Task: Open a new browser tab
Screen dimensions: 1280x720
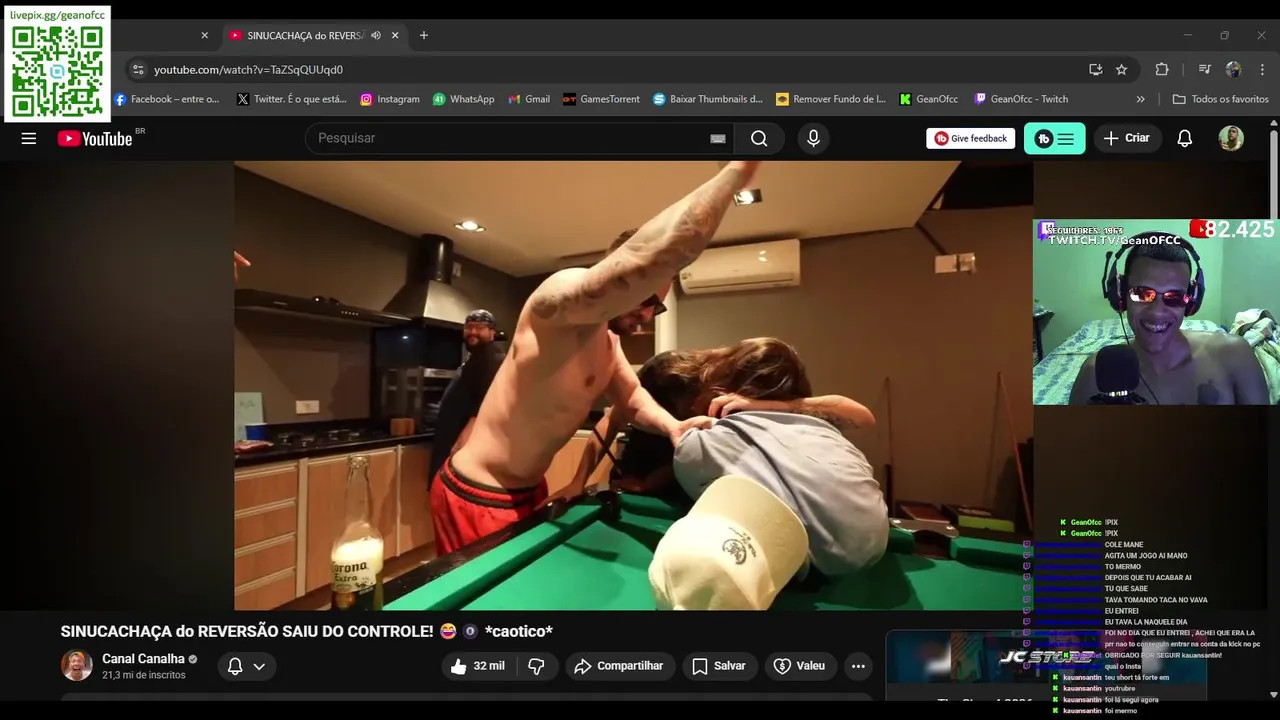Action: (x=424, y=35)
